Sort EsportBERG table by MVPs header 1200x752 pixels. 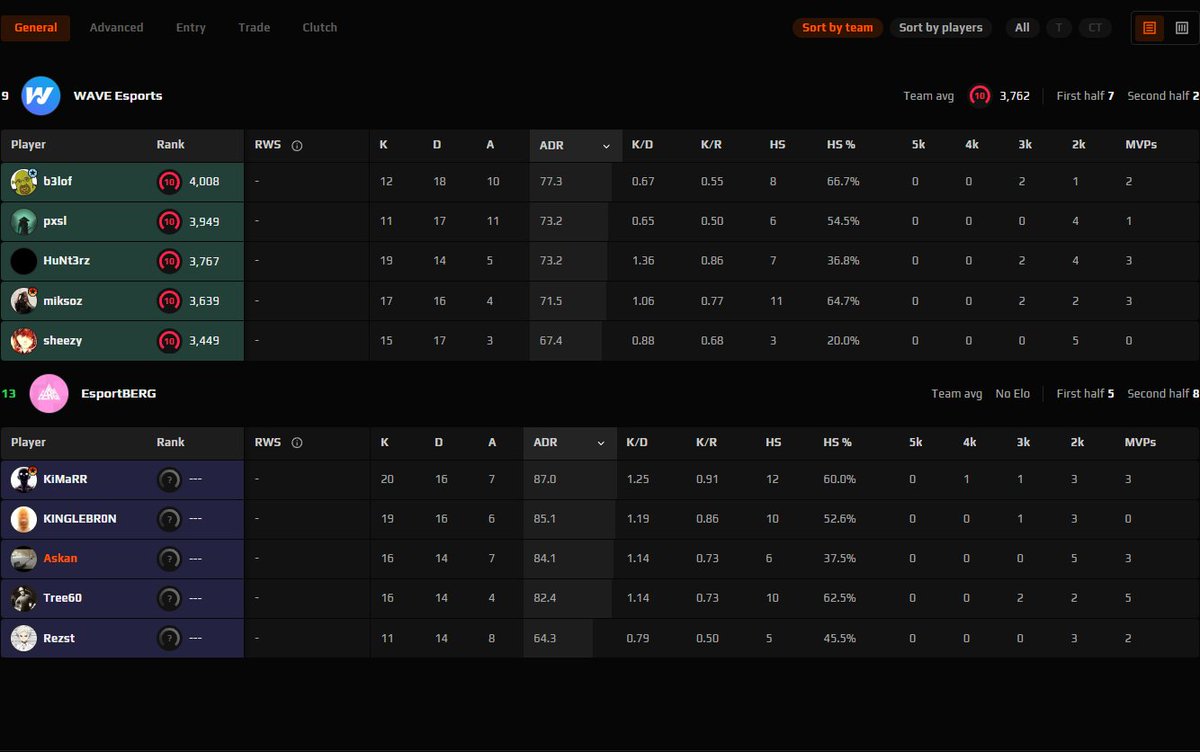coord(1141,443)
